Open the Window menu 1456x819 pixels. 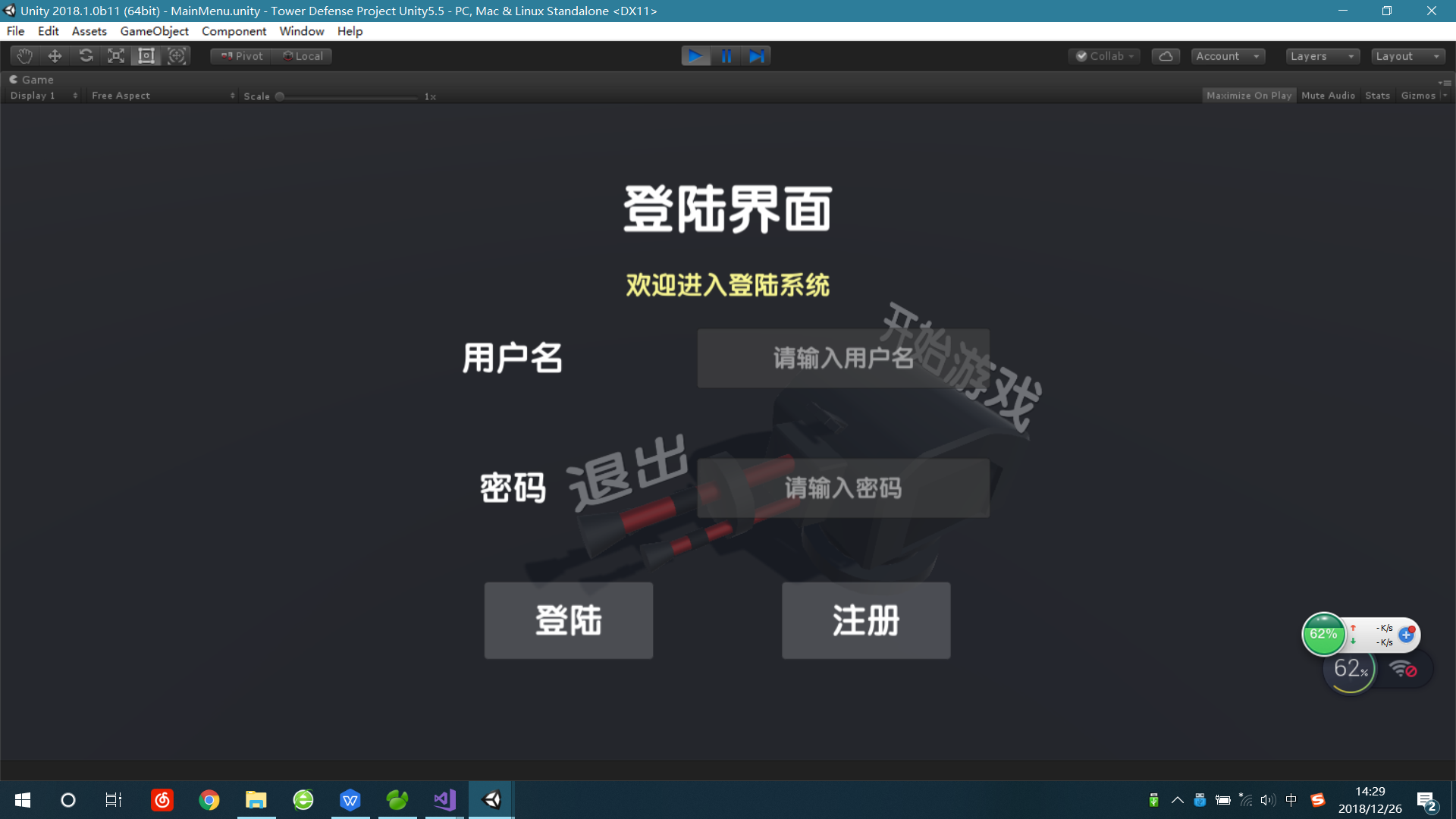pos(301,31)
